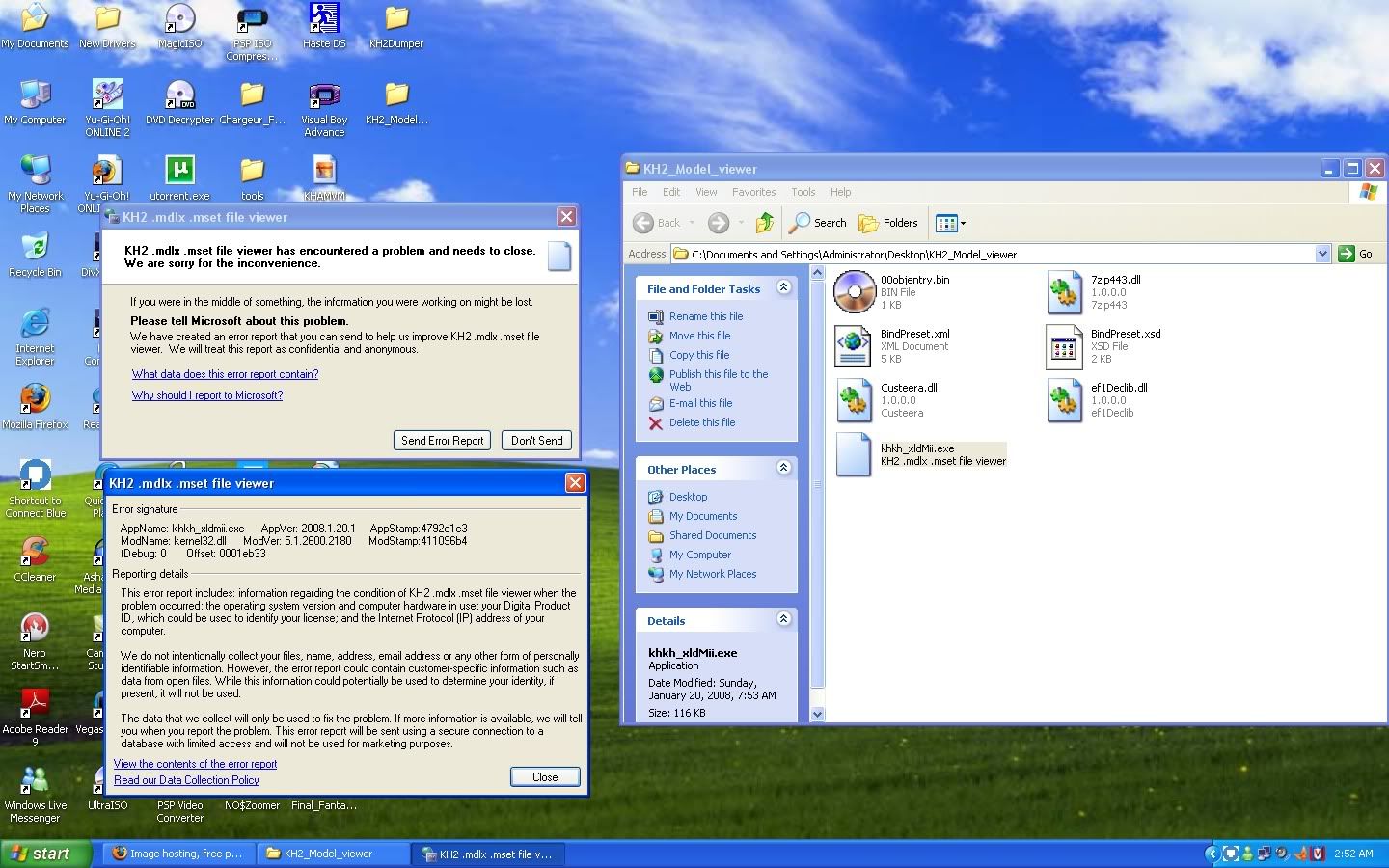Switch to KH2_Model_viewer taskbar button

[x=332, y=854]
